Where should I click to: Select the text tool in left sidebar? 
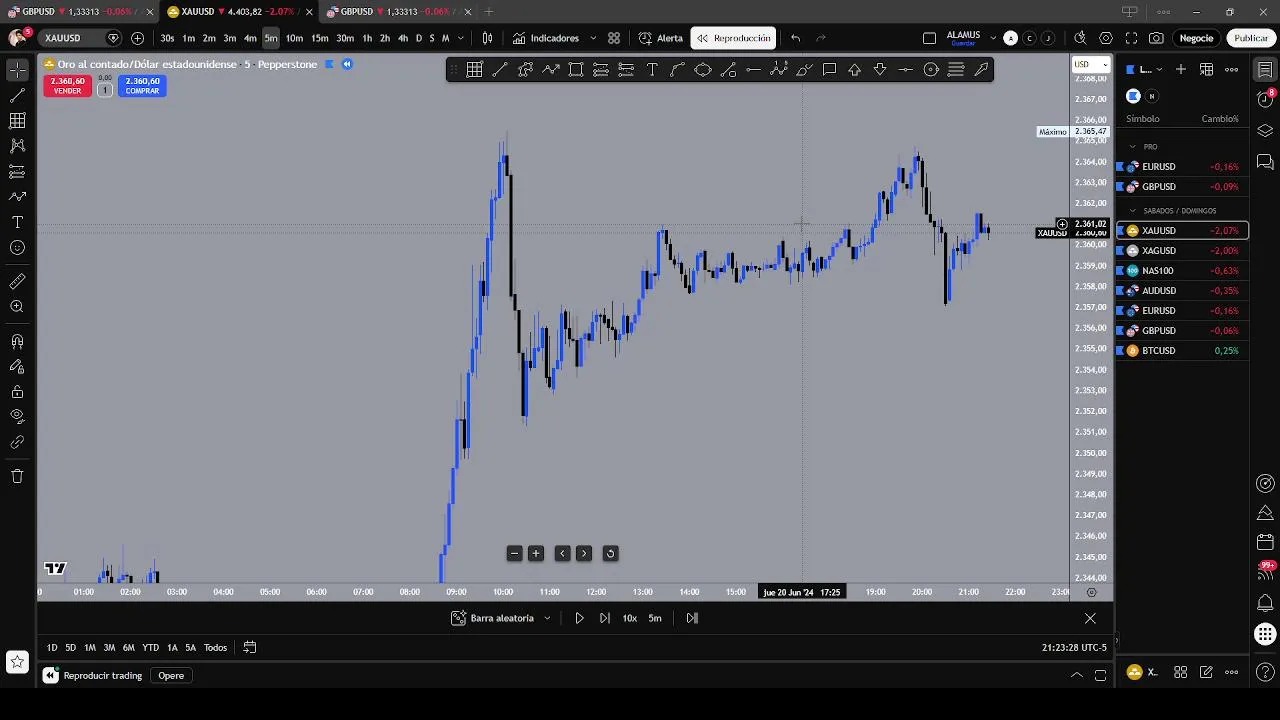[17, 222]
